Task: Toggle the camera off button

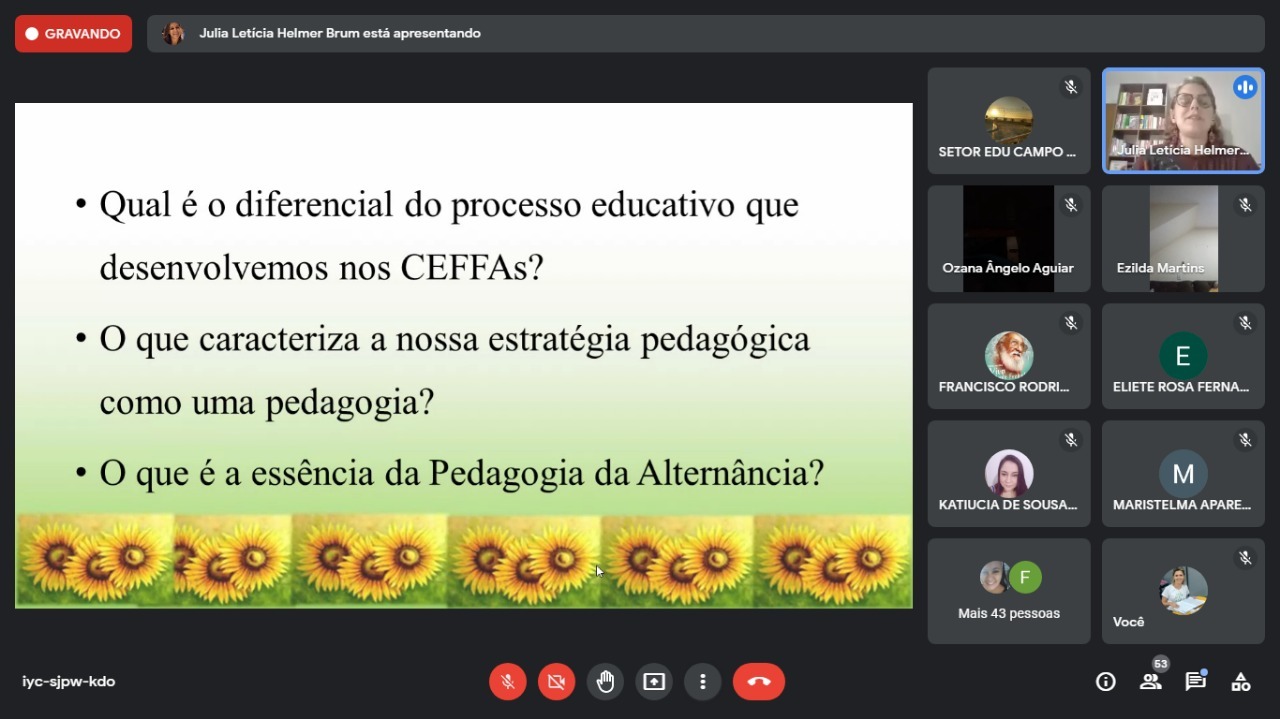Action: 556,682
